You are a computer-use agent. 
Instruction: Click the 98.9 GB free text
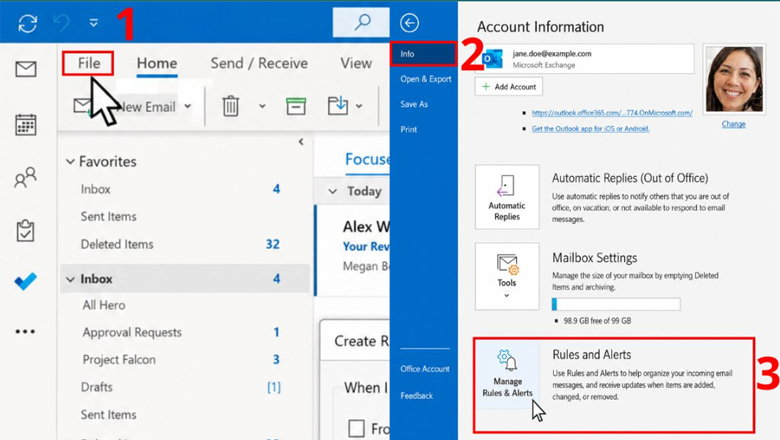click(597, 321)
